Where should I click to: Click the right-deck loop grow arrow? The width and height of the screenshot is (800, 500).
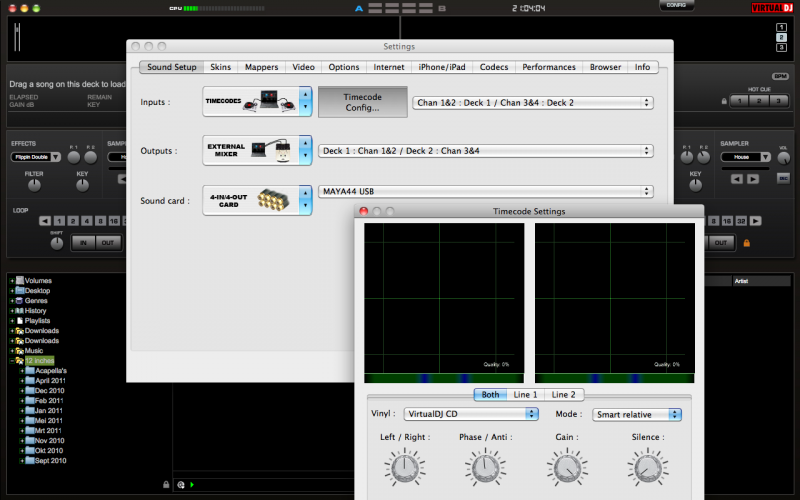pos(755,221)
